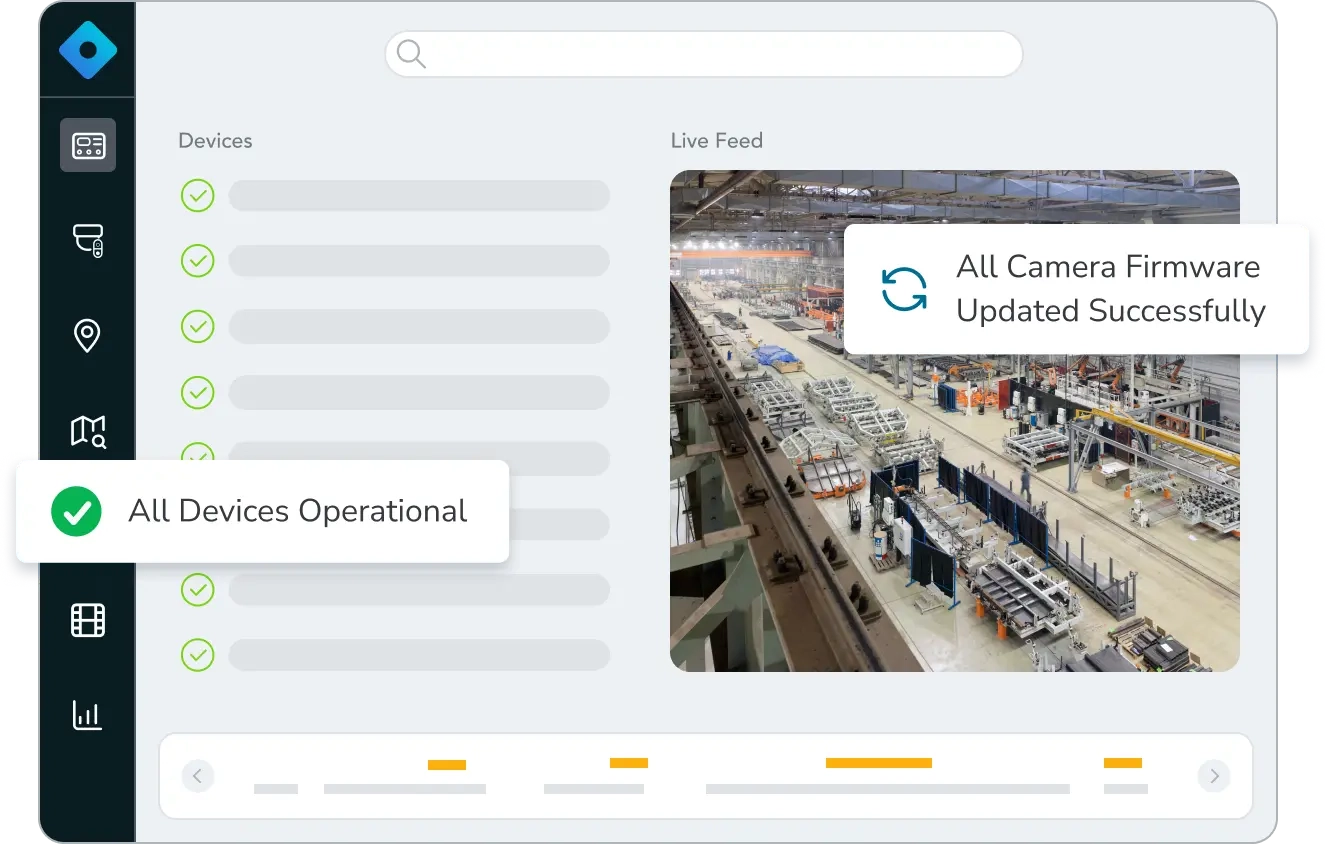This screenshot has height=844, width=1326.
Task: Open the All Camera Firmware Updated notification
Action: (x=1076, y=289)
